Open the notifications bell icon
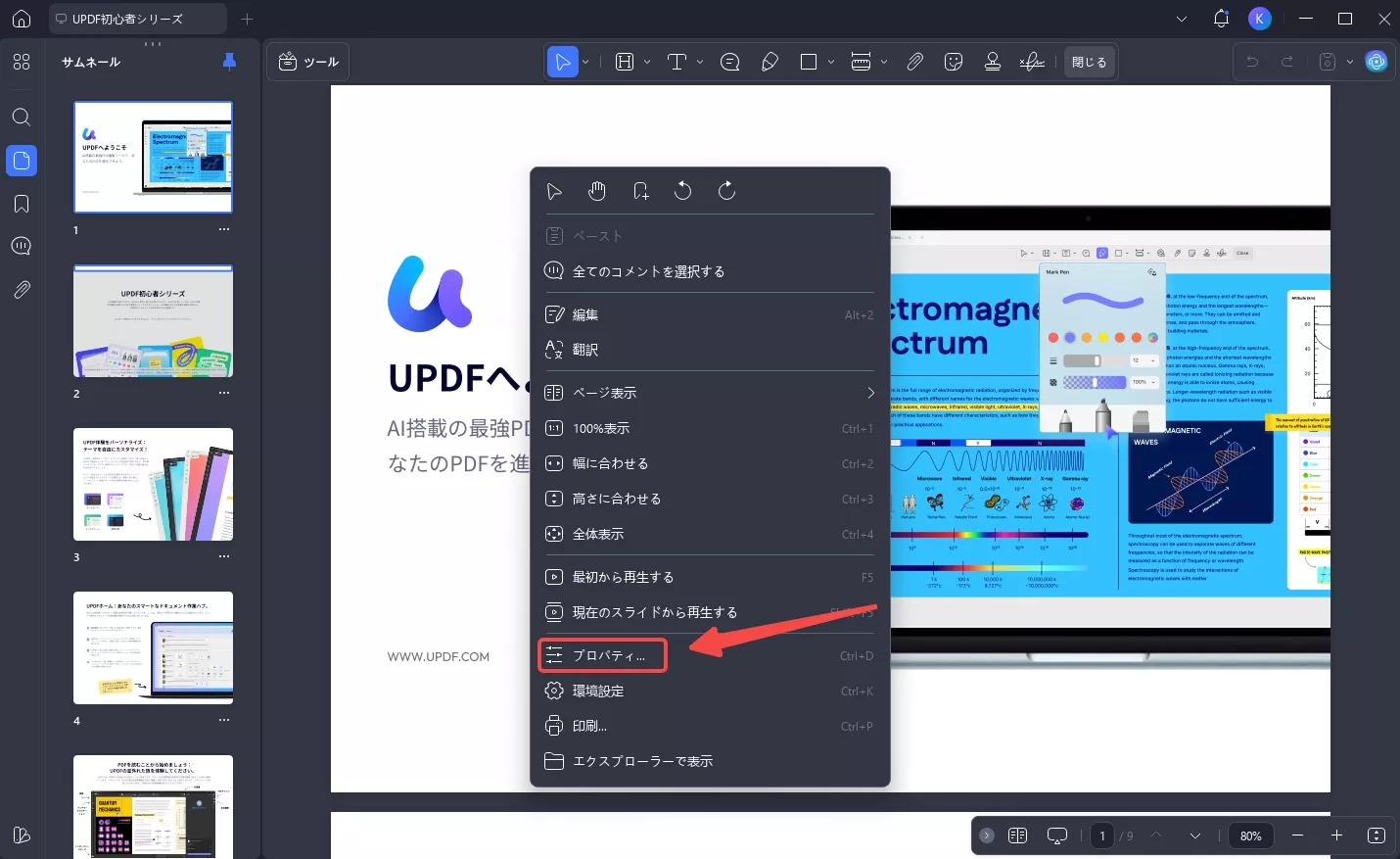Image resolution: width=1400 pixels, height=859 pixels. pyautogui.click(x=1221, y=19)
